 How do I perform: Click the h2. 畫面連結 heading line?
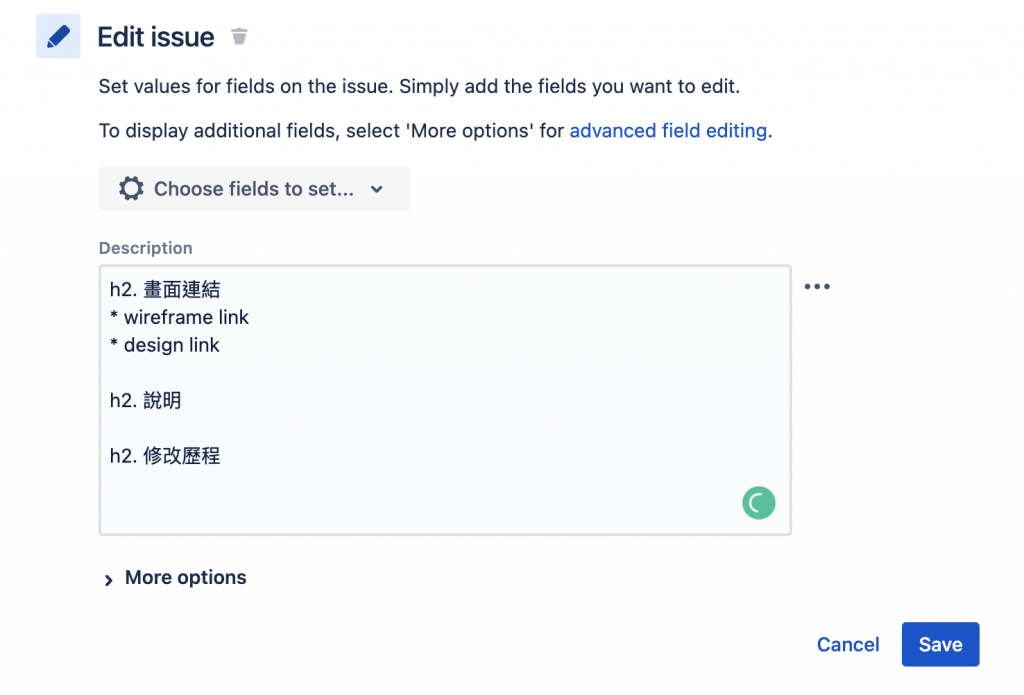click(x=165, y=290)
